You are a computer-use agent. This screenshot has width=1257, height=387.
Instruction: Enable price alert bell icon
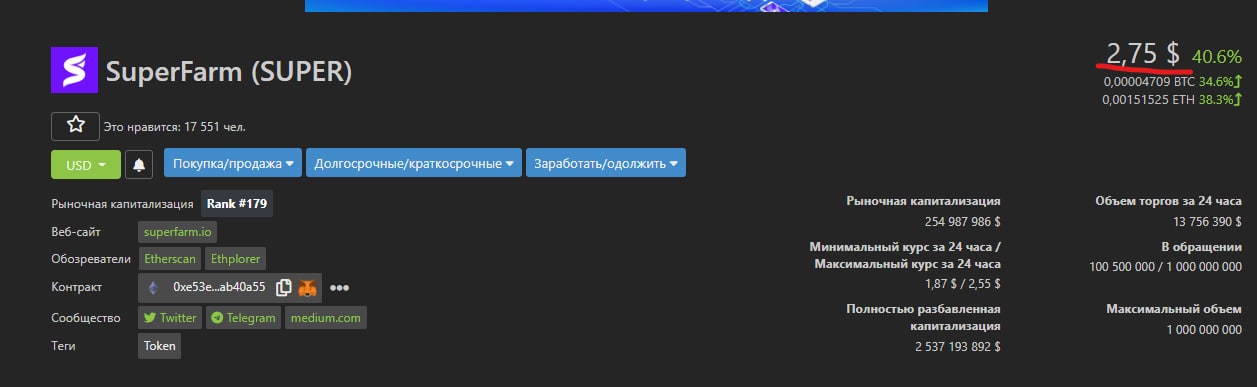(139, 164)
